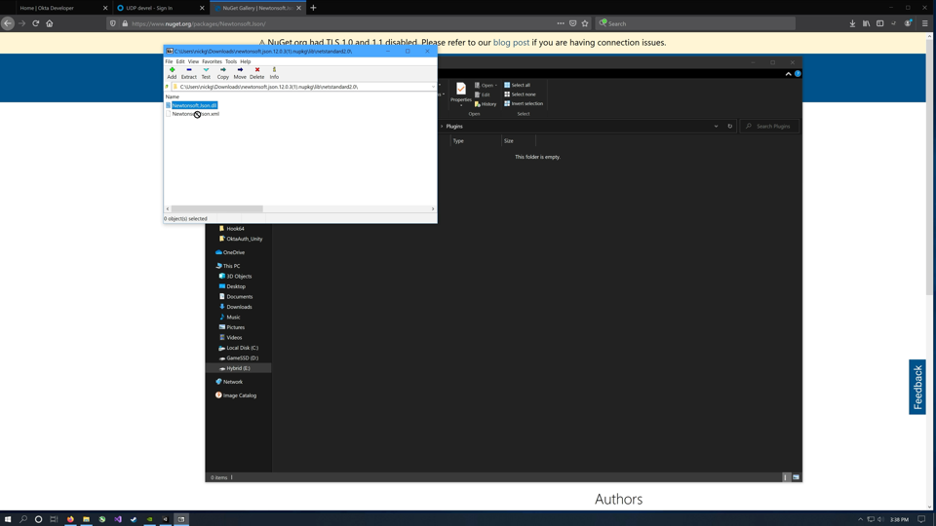The width and height of the screenshot is (936, 526).
Task: Select Newtonsoft.Json.xml in the file list
Action: (195, 114)
